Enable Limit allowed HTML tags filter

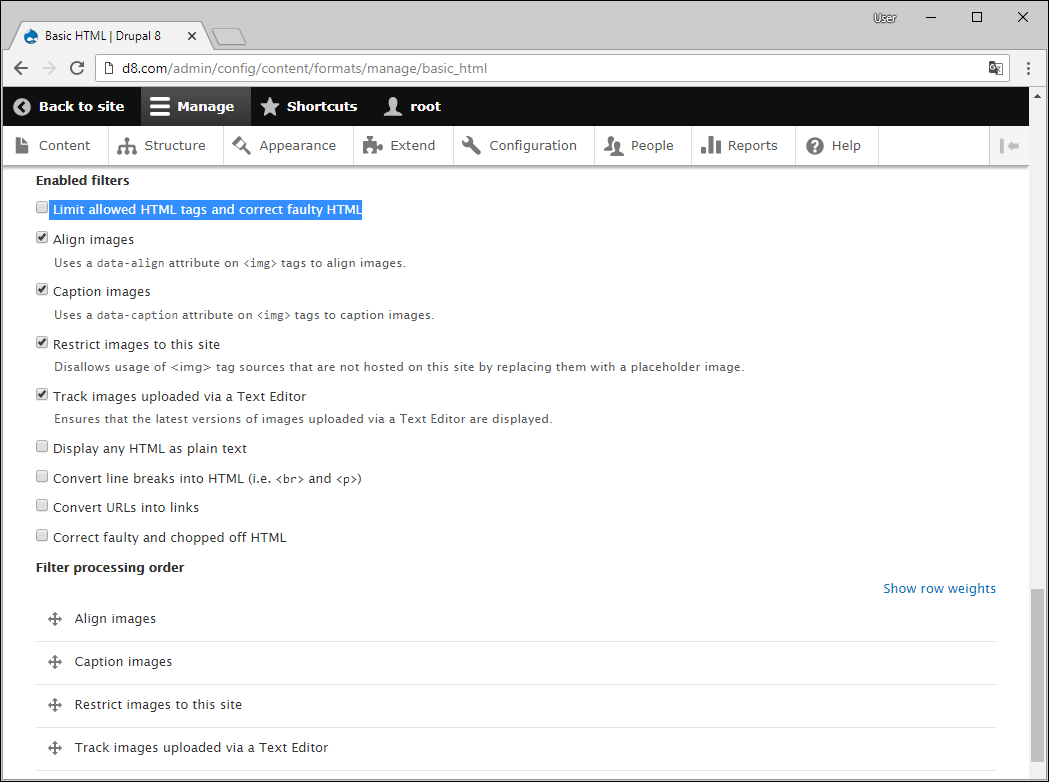(x=42, y=208)
